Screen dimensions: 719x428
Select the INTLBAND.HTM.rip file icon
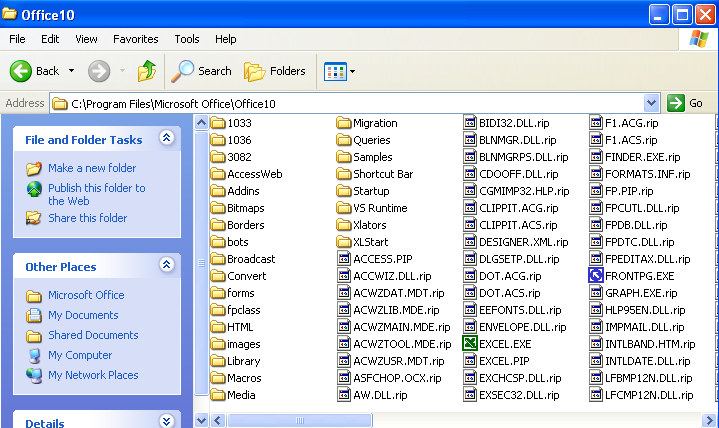[x=596, y=344]
